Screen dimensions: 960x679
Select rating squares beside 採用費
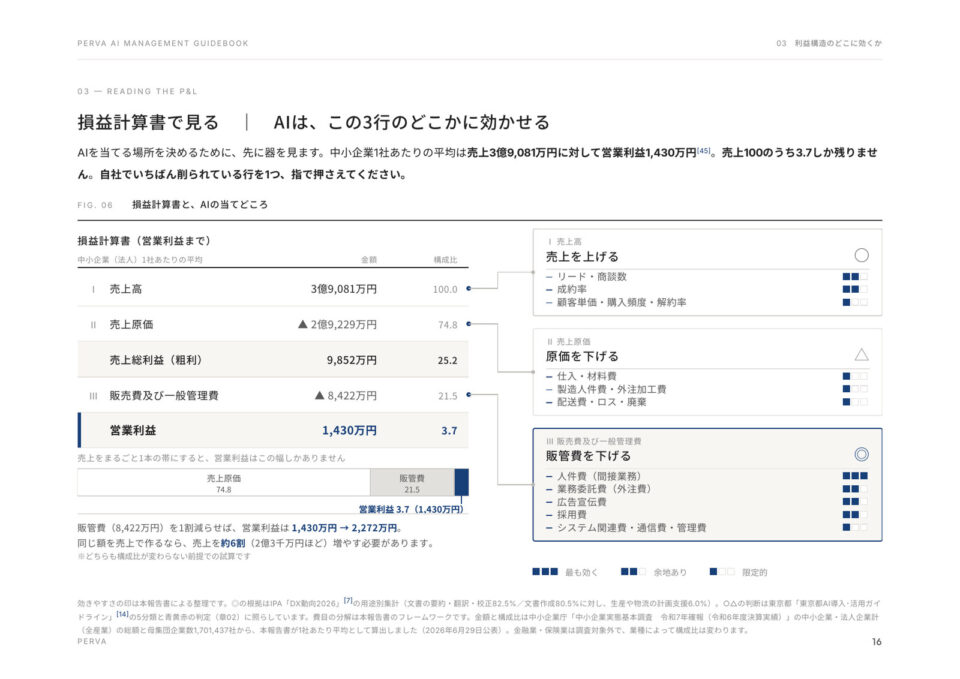coord(855,515)
